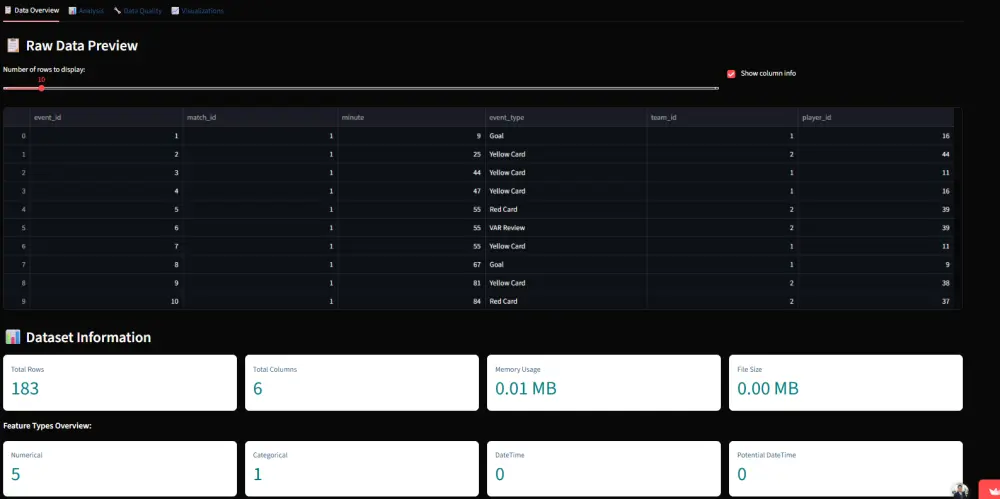Sort by event_type column header

coord(566,117)
